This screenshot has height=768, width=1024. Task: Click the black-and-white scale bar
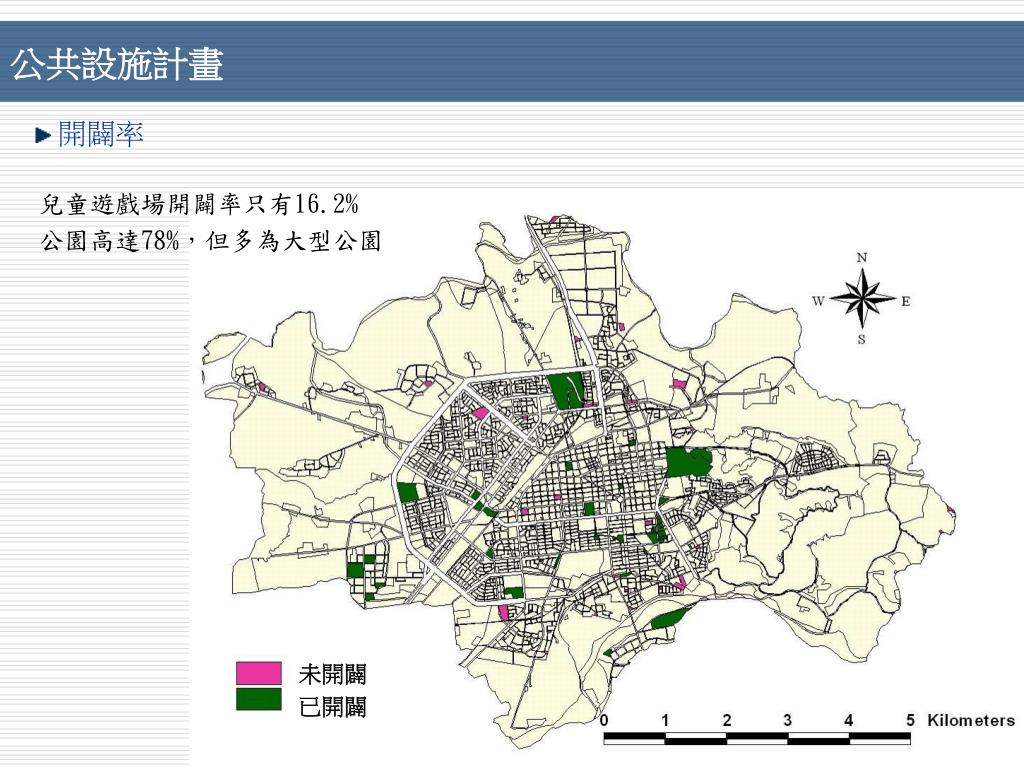[757, 739]
